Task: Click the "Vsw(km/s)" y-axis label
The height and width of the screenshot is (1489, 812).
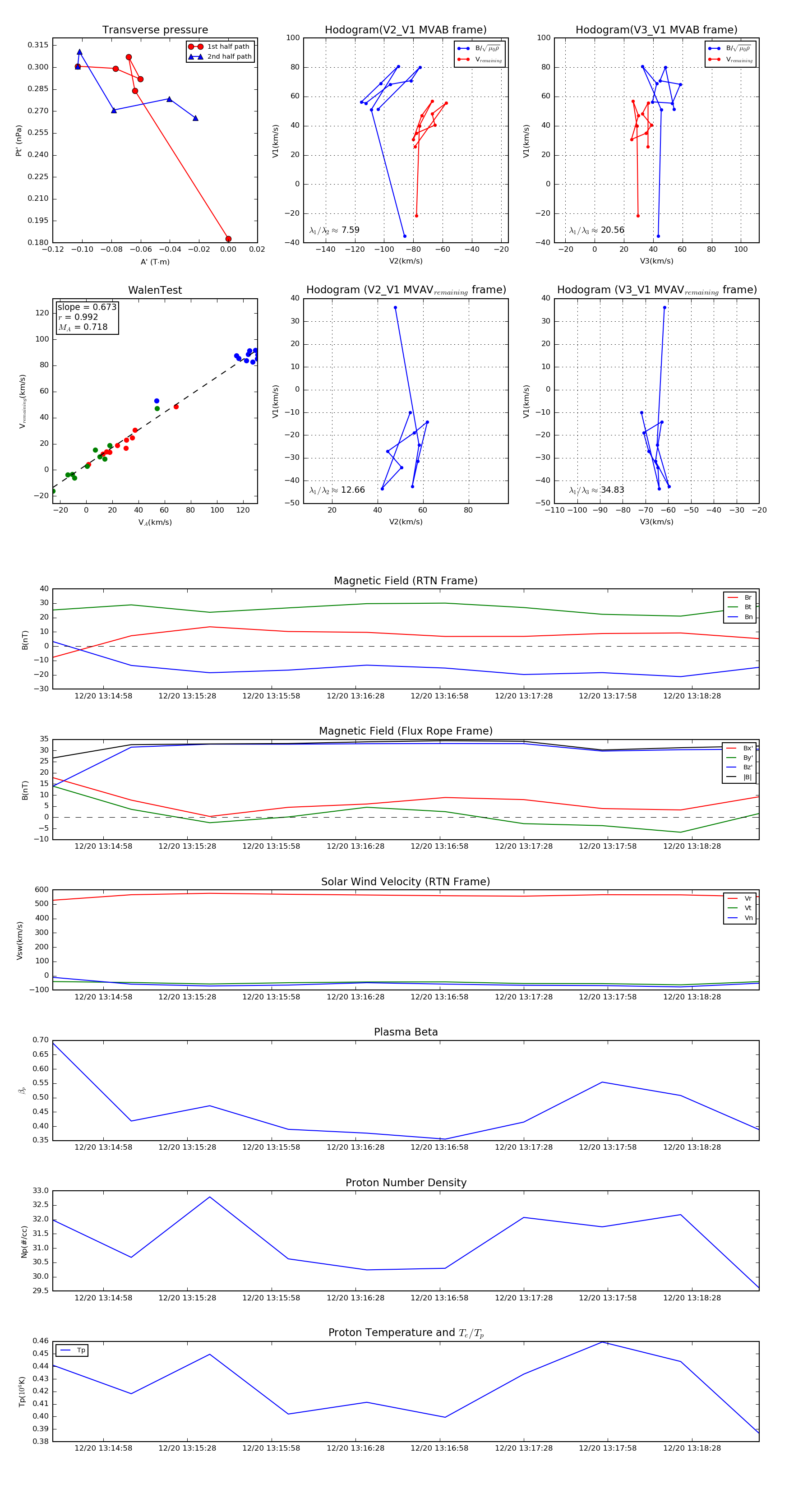Action: 20,940
